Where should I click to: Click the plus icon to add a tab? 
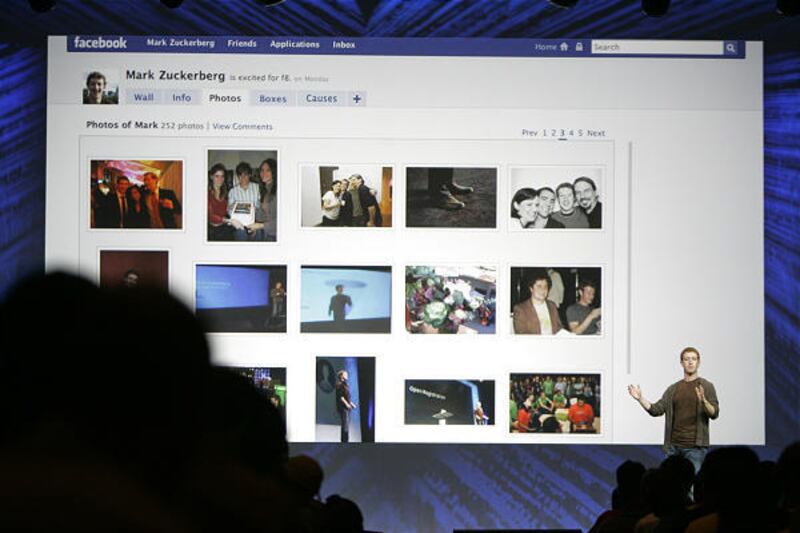357,99
